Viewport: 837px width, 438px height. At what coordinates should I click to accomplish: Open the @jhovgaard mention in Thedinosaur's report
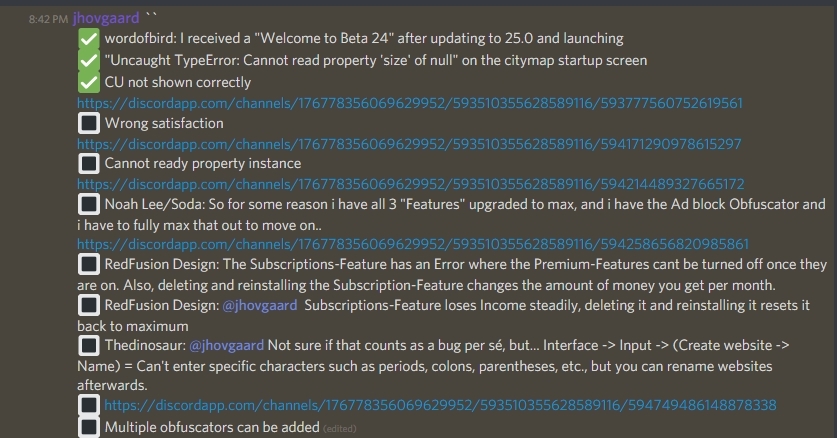click(226, 346)
